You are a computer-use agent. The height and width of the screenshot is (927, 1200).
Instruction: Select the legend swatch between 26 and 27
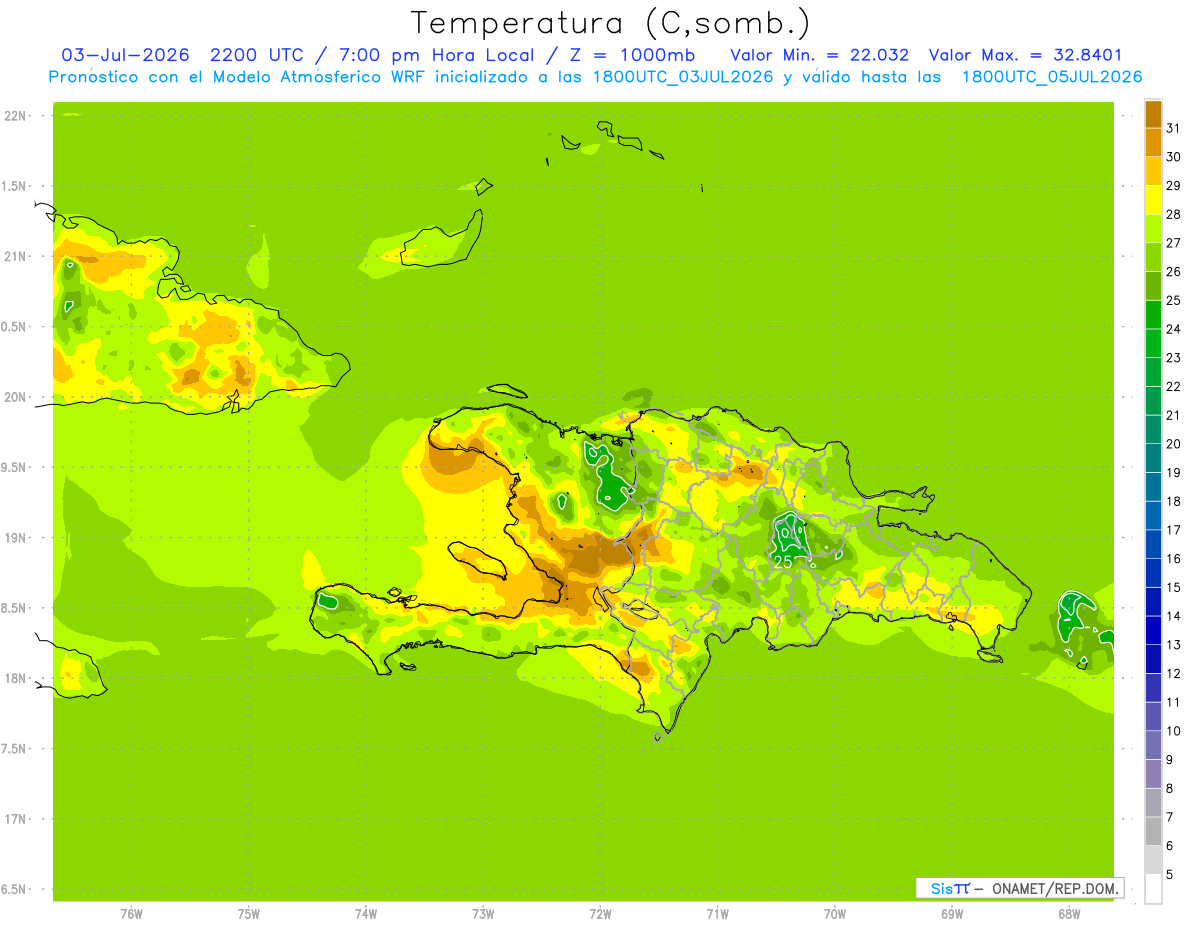coord(1153,257)
